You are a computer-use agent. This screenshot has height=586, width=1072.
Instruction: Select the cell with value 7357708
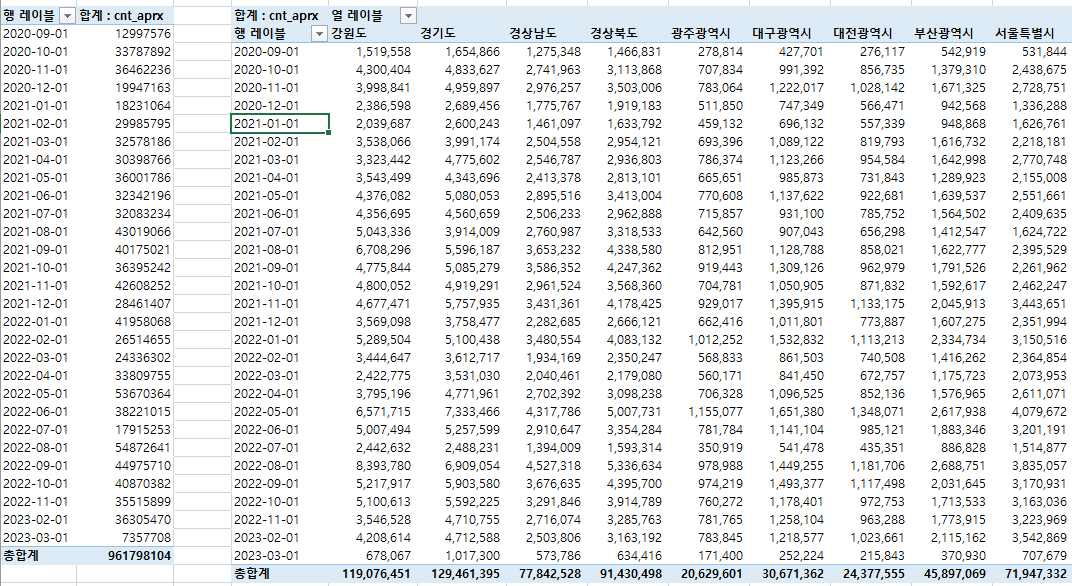tap(146, 537)
